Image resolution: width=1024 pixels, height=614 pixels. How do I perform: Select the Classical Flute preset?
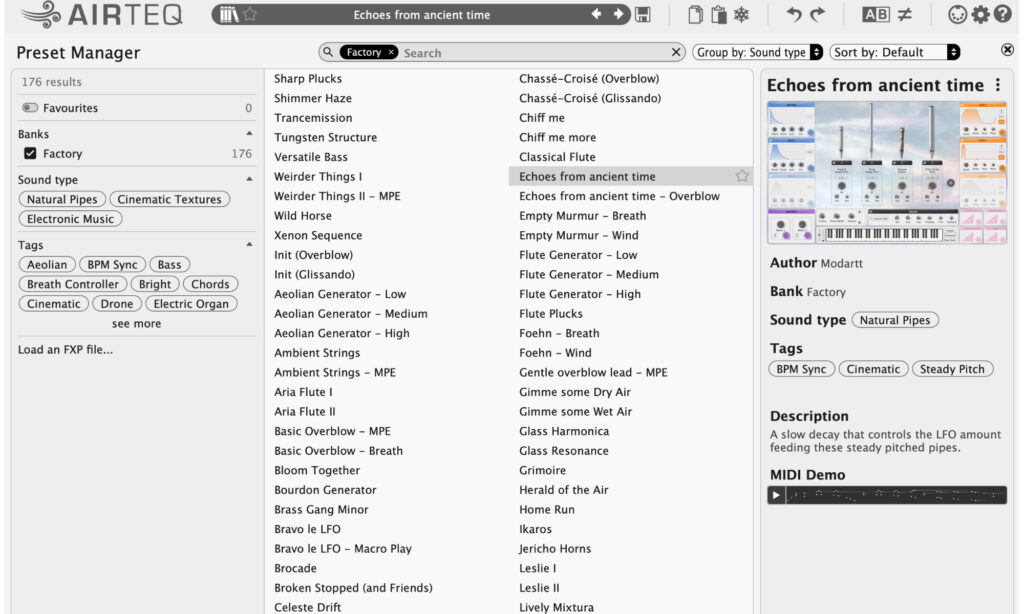[557, 157]
